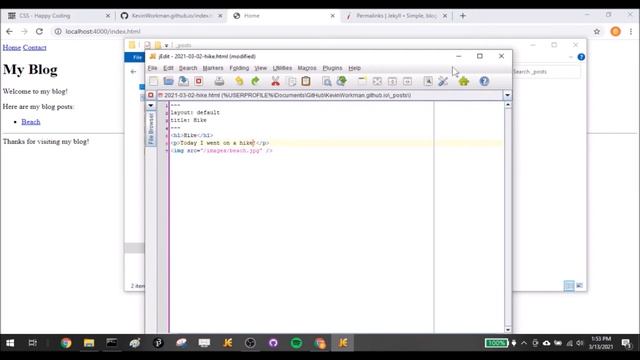Open the dockable menu arrow above File Browser

[x=151, y=106]
